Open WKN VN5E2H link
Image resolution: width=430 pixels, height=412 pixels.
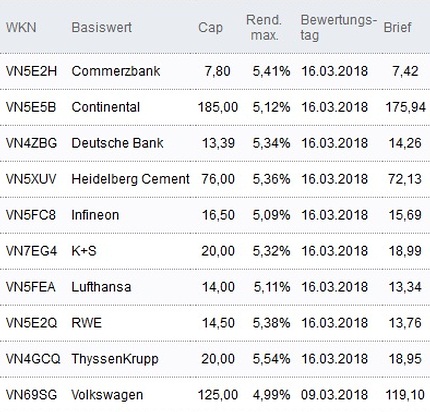[31, 71]
